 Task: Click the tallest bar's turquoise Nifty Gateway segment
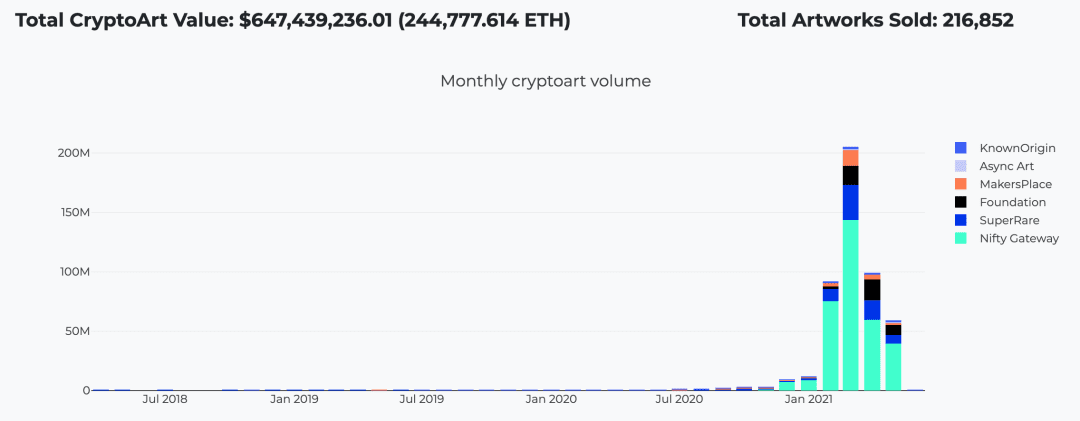[x=850, y=305]
